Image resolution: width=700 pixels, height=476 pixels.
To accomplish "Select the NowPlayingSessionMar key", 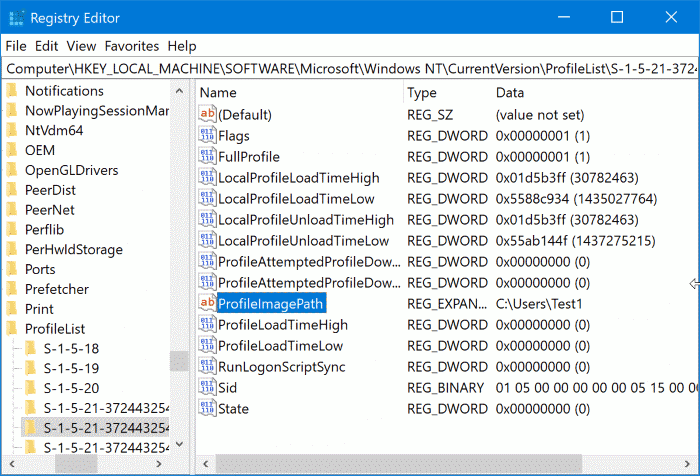I will [x=97, y=111].
